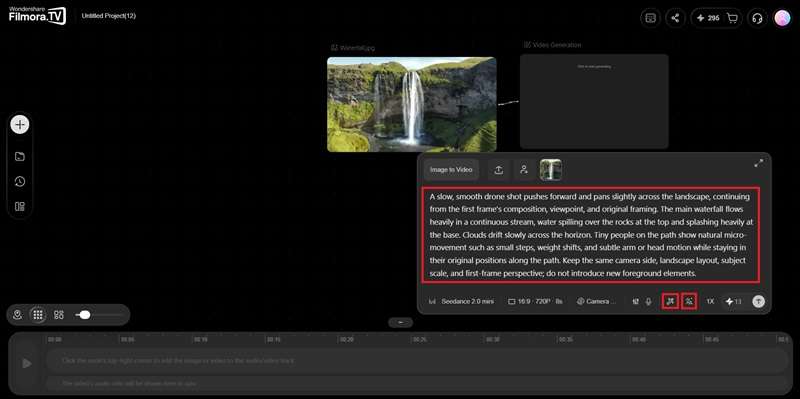The width and height of the screenshot is (800, 399).
Task: Select the waterfall image node thumbnail
Action: point(412,104)
